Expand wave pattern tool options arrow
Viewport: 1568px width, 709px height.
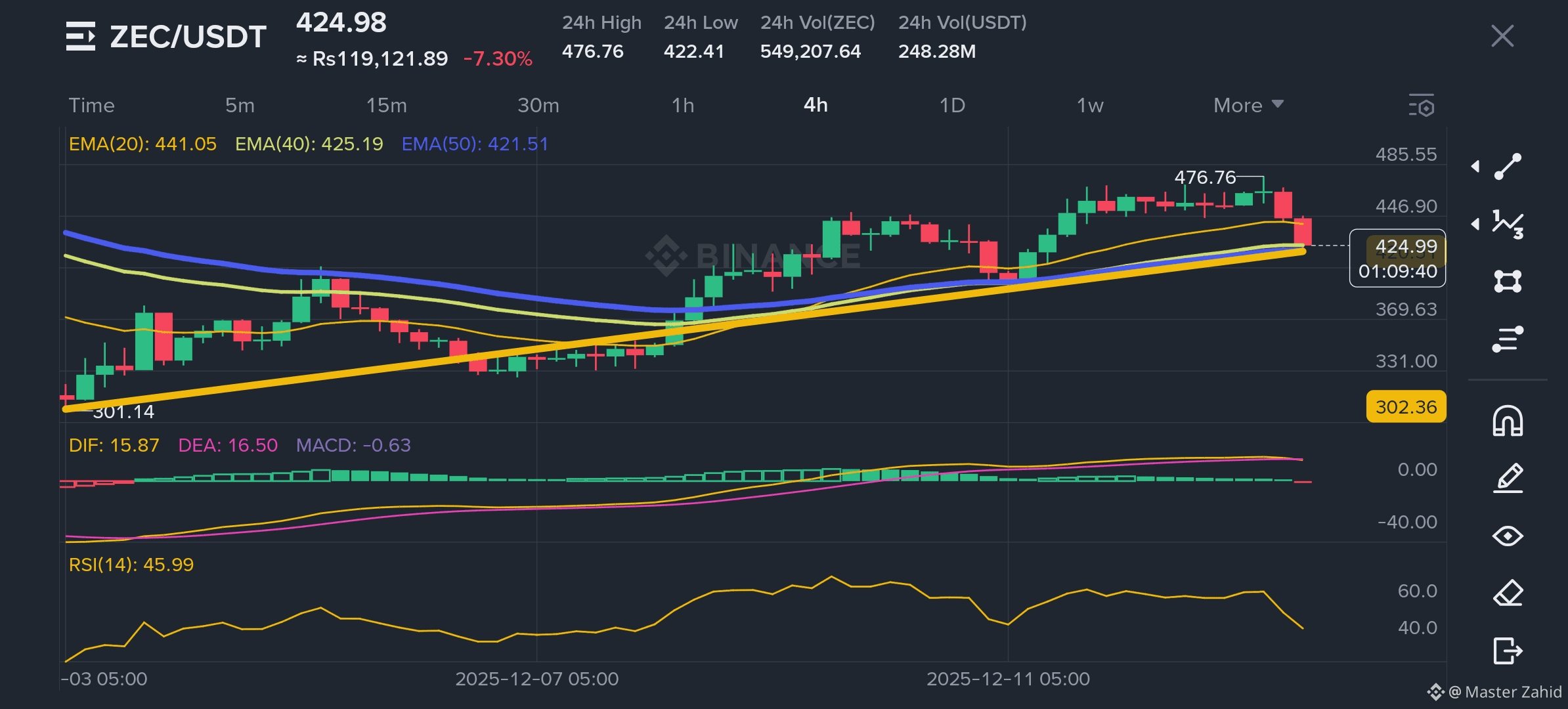1475,224
